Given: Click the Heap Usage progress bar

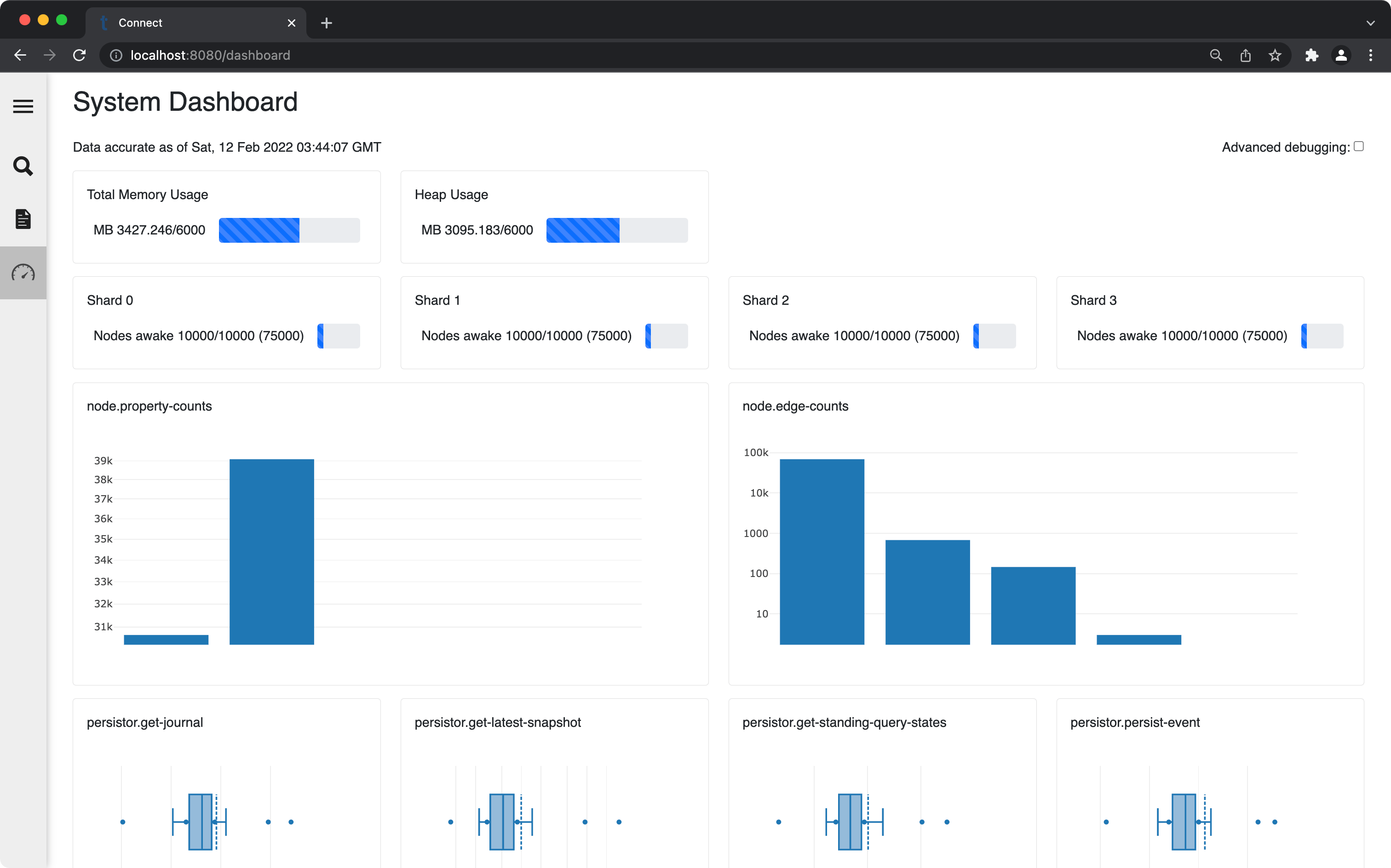Looking at the screenshot, I should (x=616, y=230).
